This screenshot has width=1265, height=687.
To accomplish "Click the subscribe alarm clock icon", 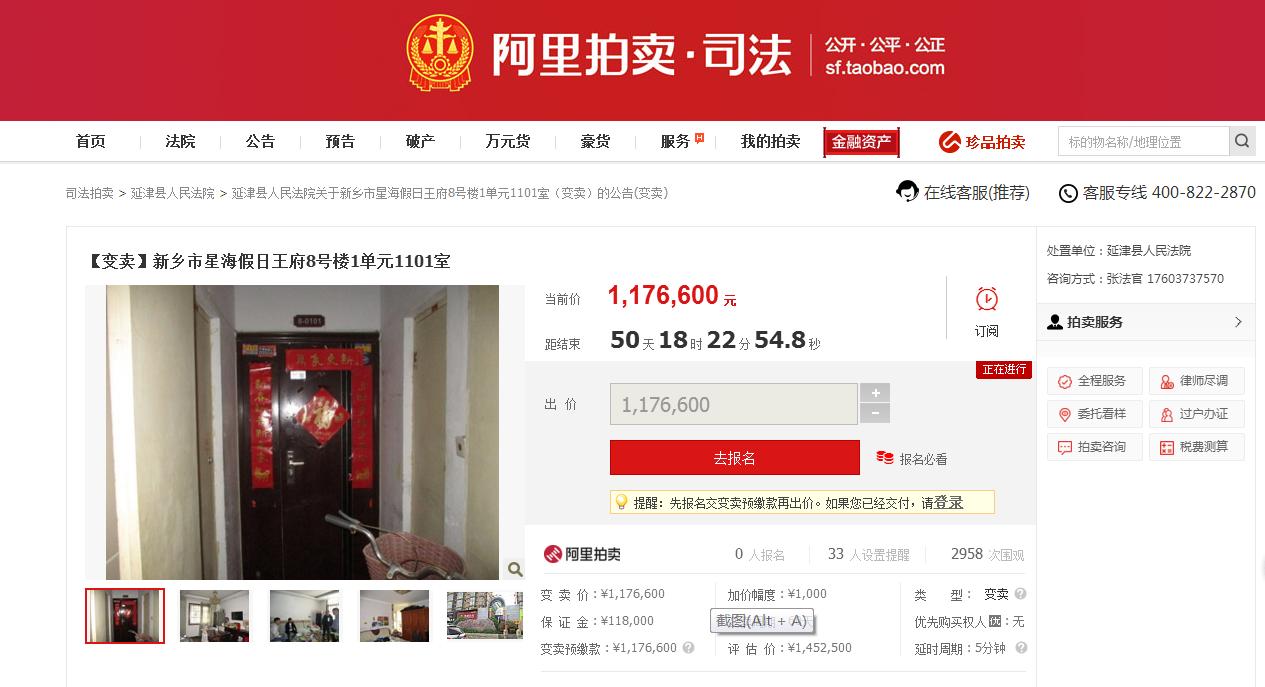I will click(987, 299).
